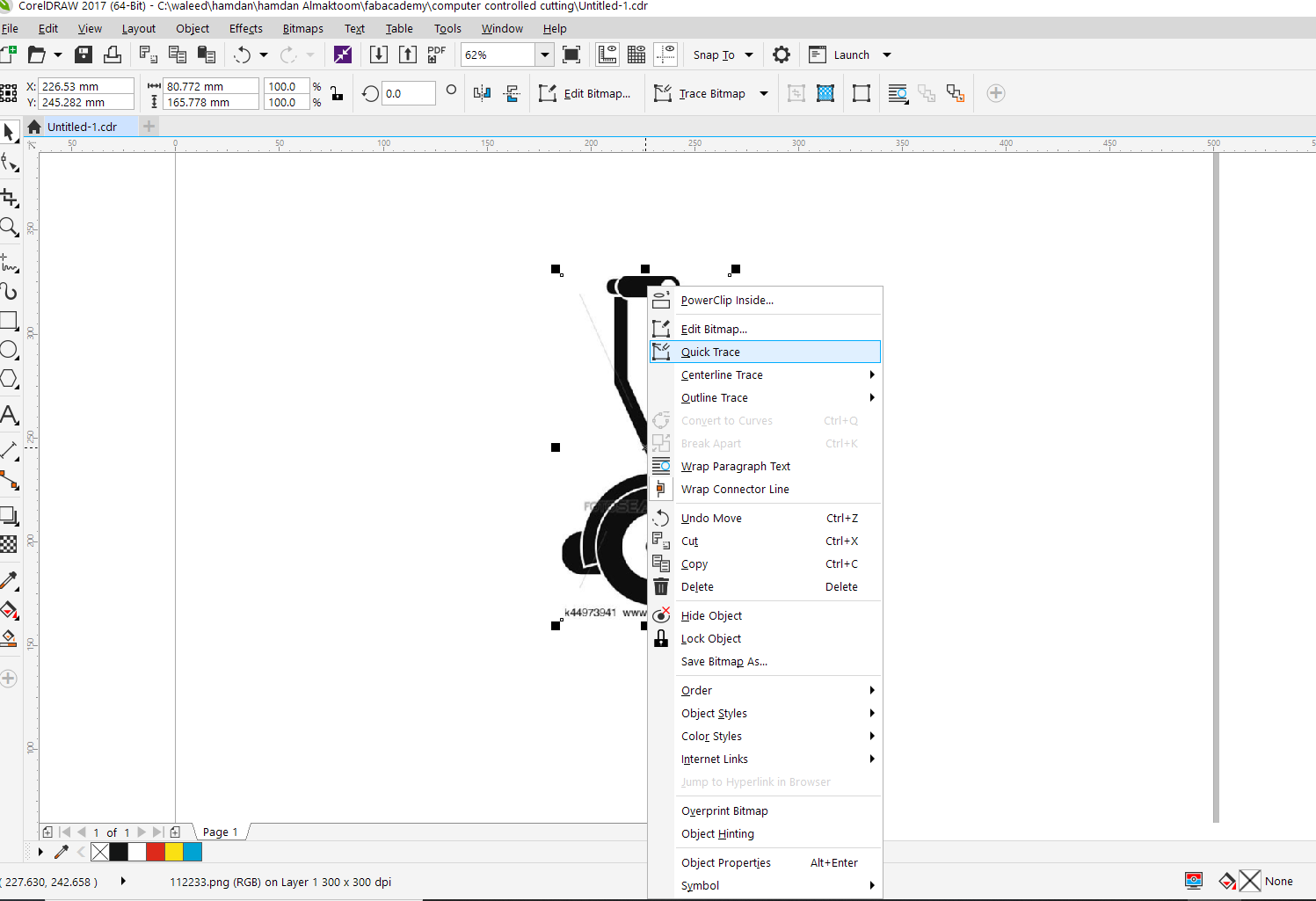Image resolution: width=1316 pixels, height=901 pixels.
Task: Expand the Trace Bitmap dropdown arrow
Action: (764, 93)
